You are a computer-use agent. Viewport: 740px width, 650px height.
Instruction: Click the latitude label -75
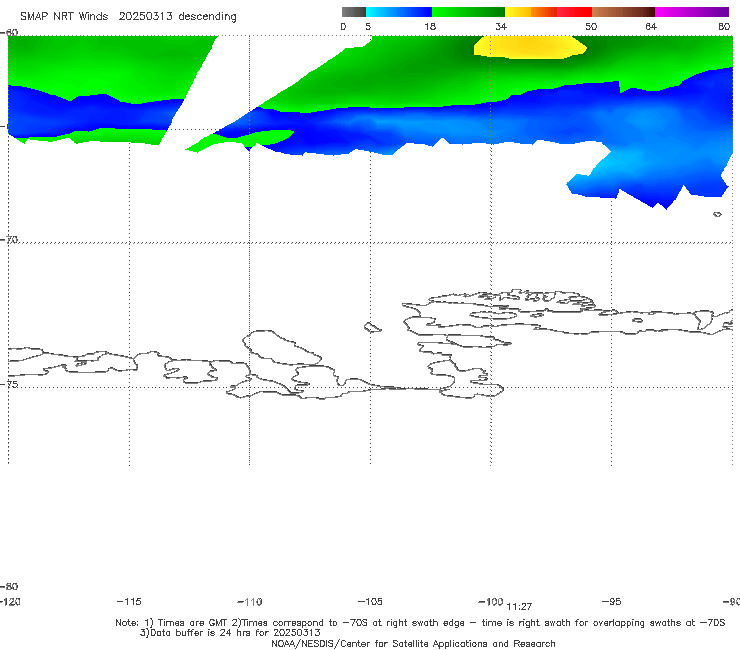pos(9,385)
